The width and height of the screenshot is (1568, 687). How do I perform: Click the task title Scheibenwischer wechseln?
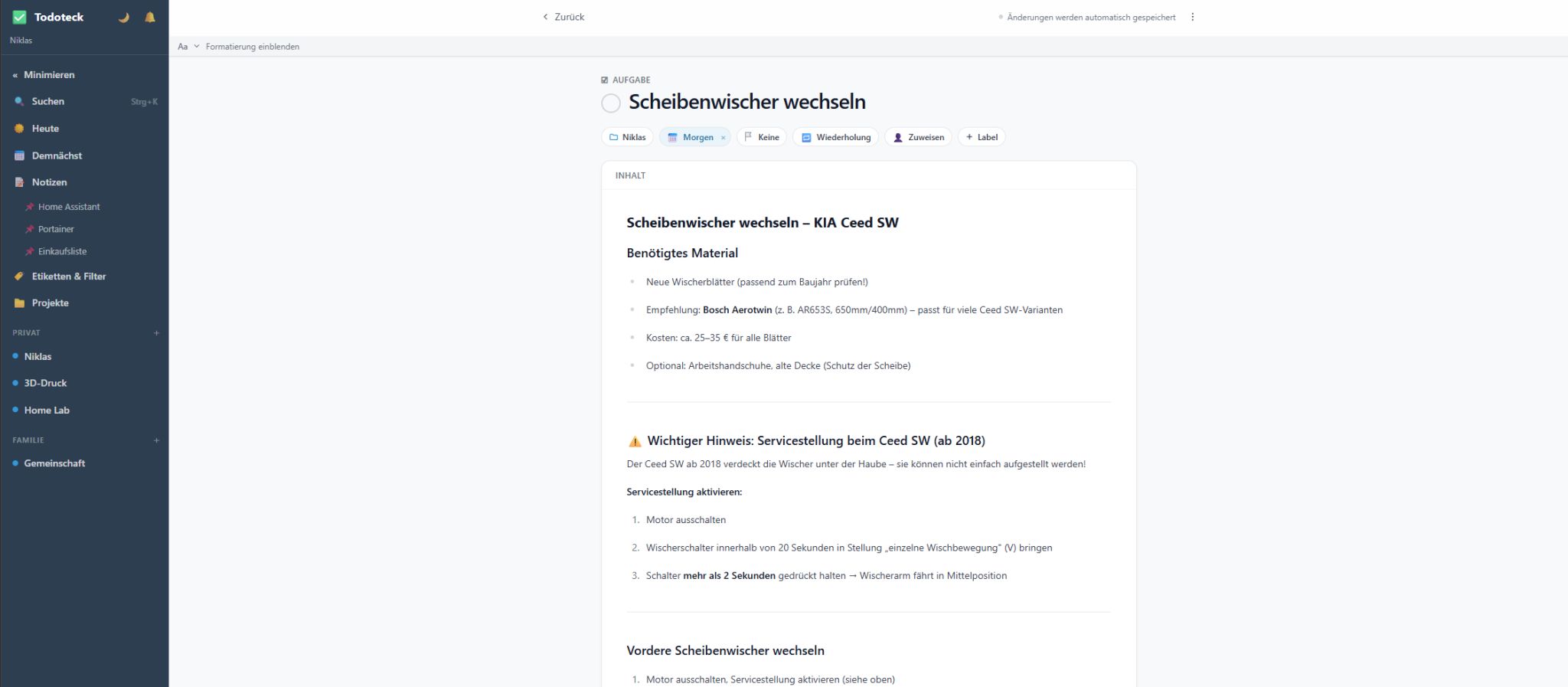tap(747, 102)
